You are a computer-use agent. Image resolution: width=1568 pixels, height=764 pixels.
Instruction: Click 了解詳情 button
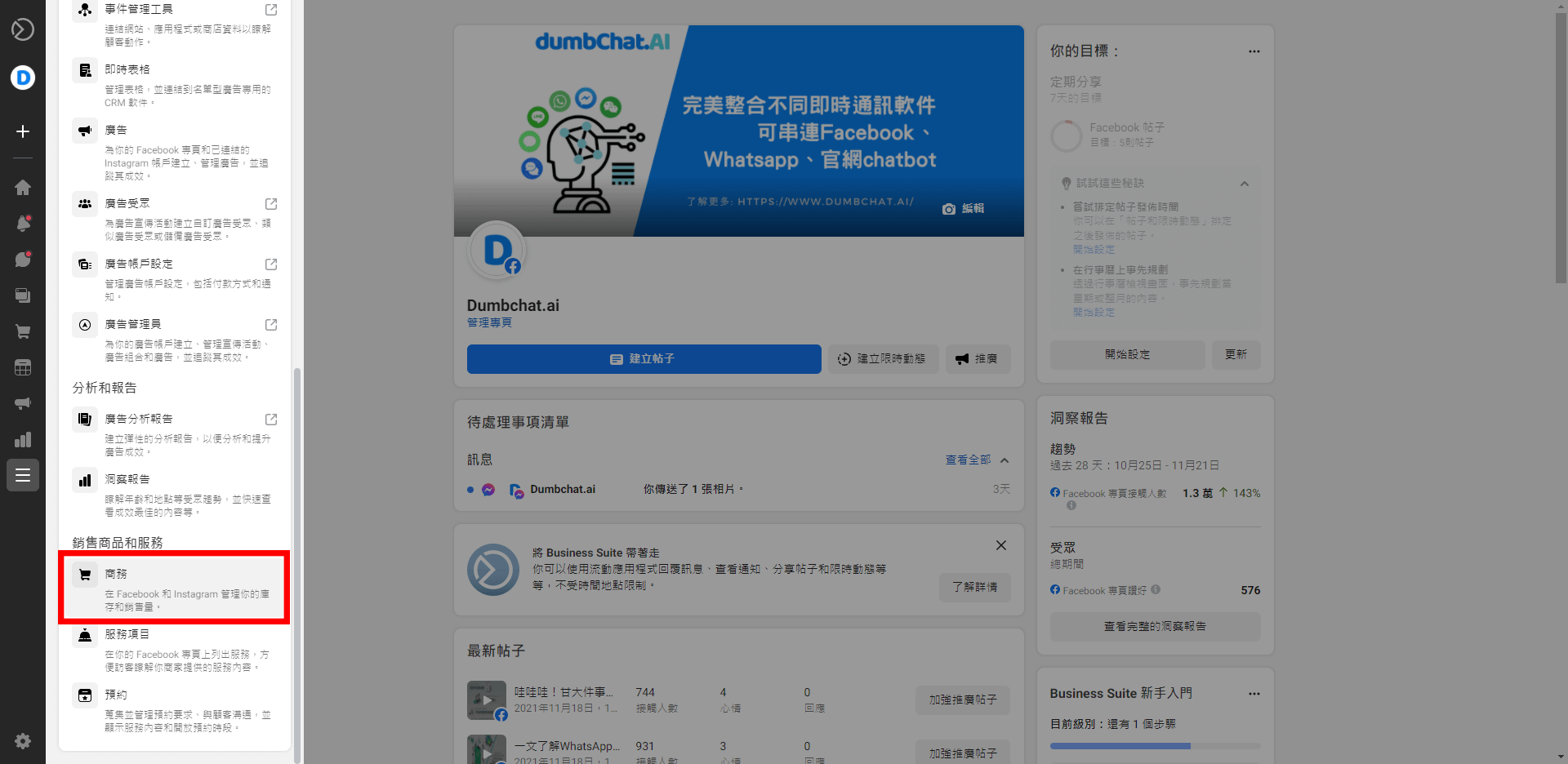pos(974,587)
